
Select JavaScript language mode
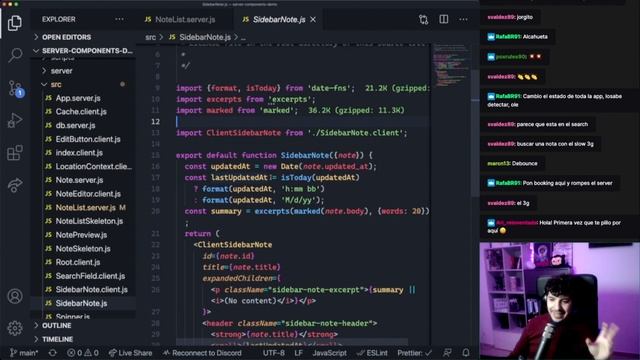pyautogui.click(x=329, y=353)
